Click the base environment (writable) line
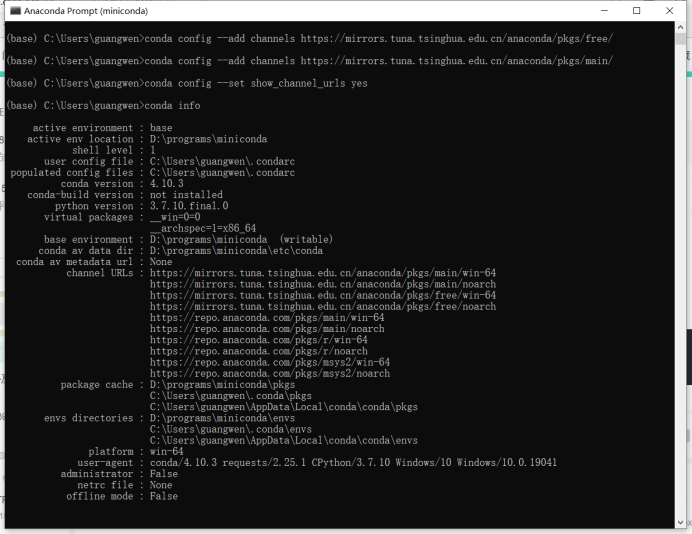This screenshot has height=534, width=692. coord(241,240)
